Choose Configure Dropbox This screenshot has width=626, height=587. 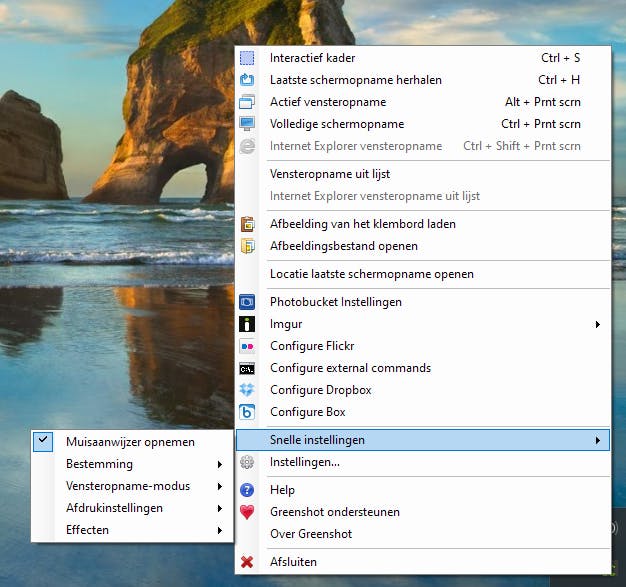click(423, 390)
